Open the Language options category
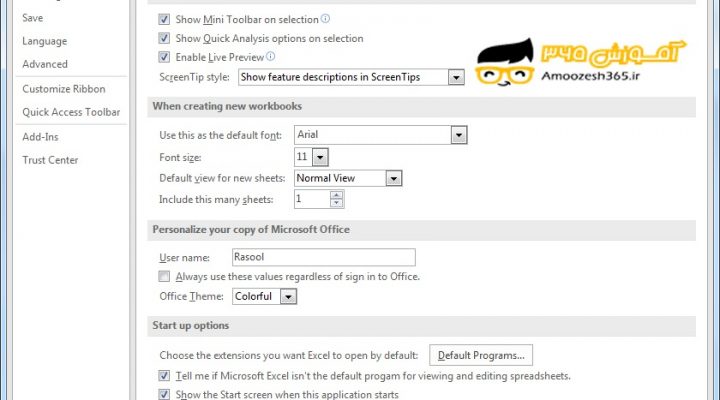The image size is (720, 400). click(x=45, y=41)
